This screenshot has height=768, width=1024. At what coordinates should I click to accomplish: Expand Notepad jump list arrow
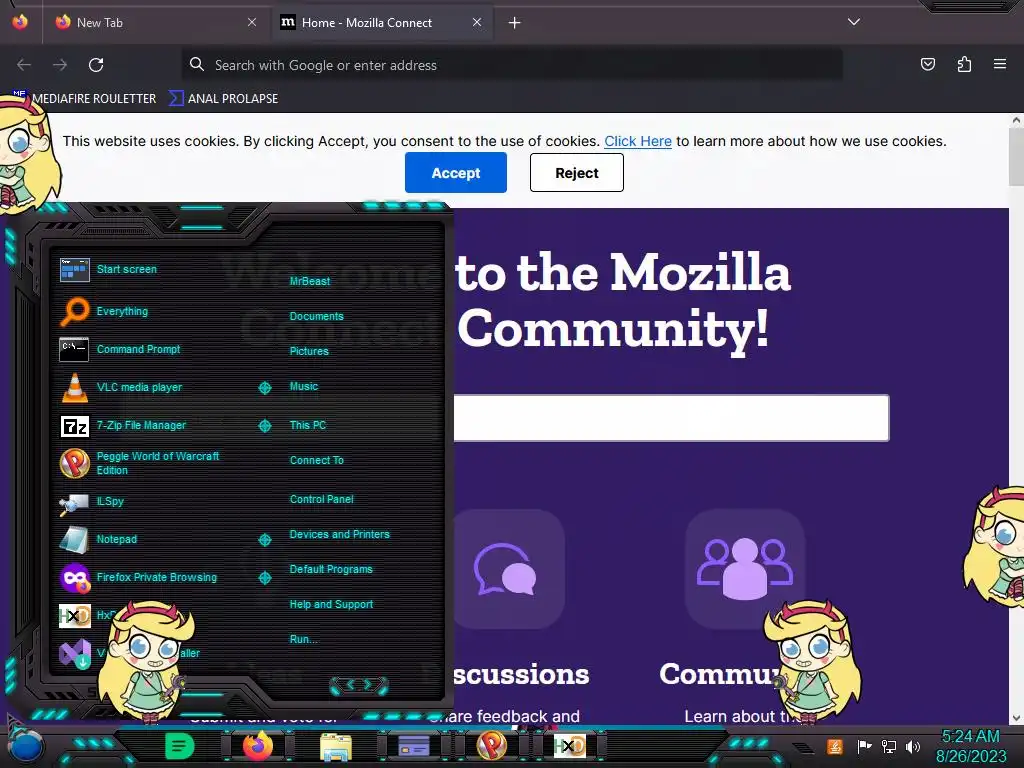click(264, 539)
